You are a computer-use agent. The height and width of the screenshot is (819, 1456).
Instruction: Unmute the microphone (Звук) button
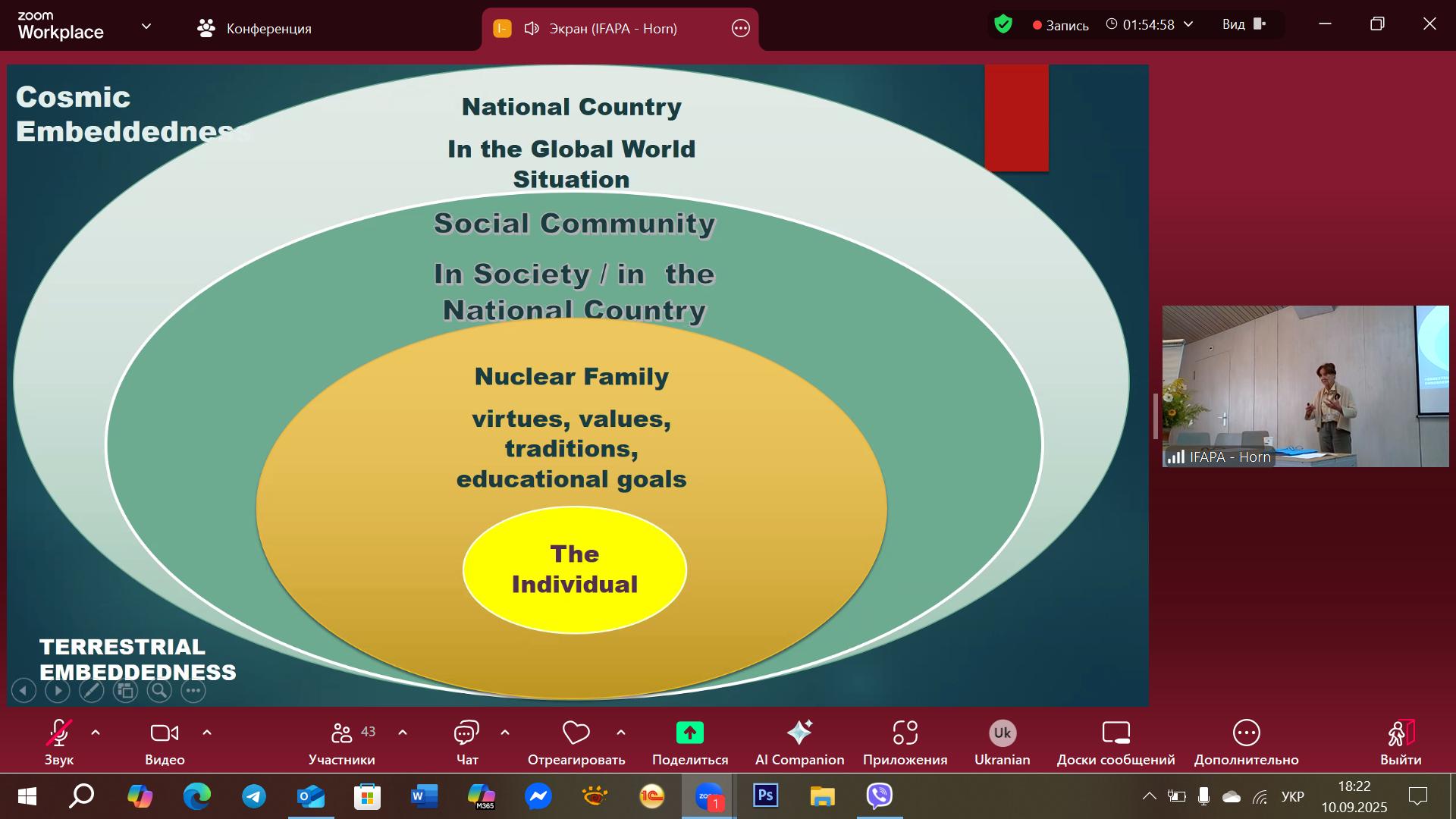coord(58,733)
